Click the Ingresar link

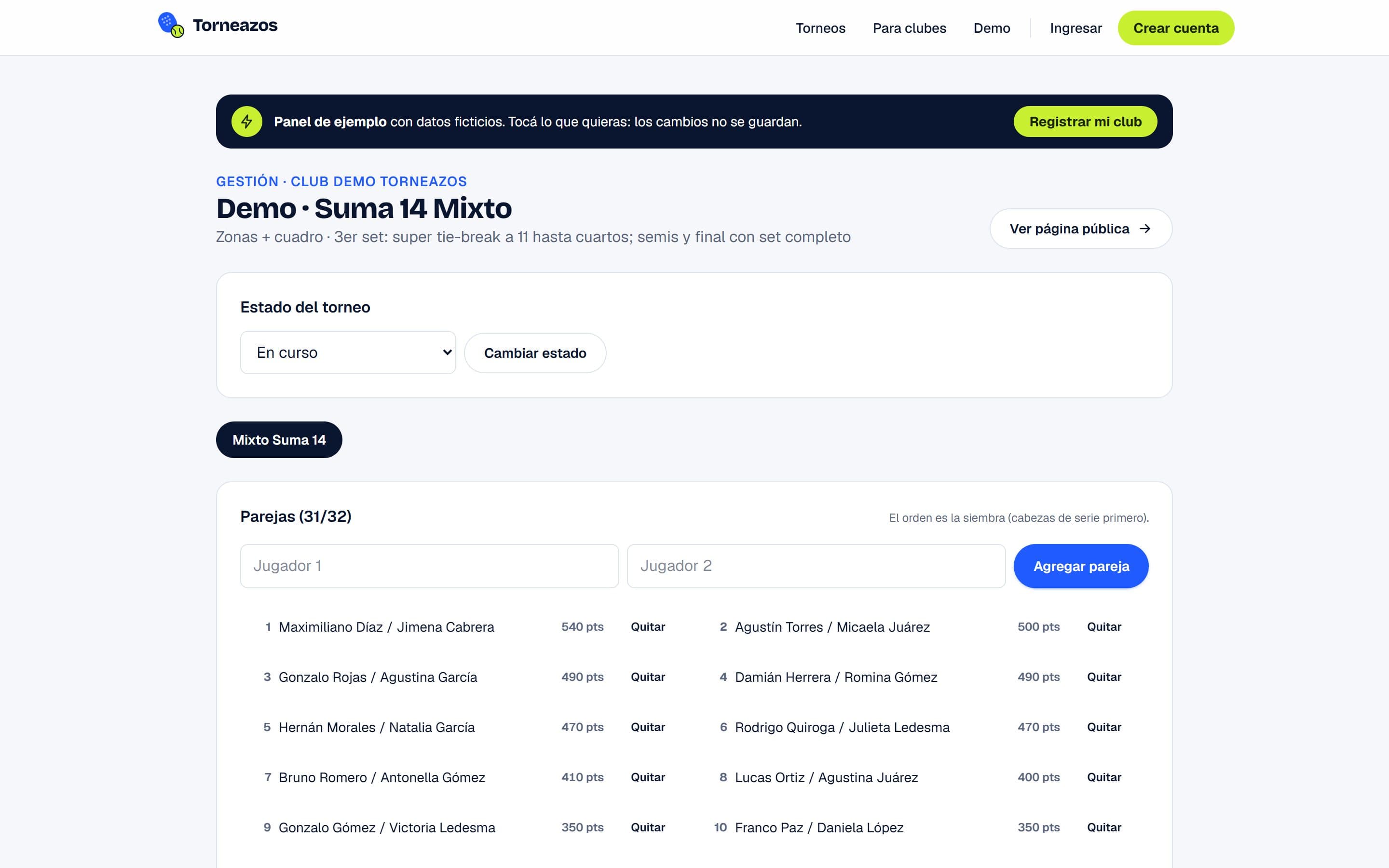[x=1076, y=28]
